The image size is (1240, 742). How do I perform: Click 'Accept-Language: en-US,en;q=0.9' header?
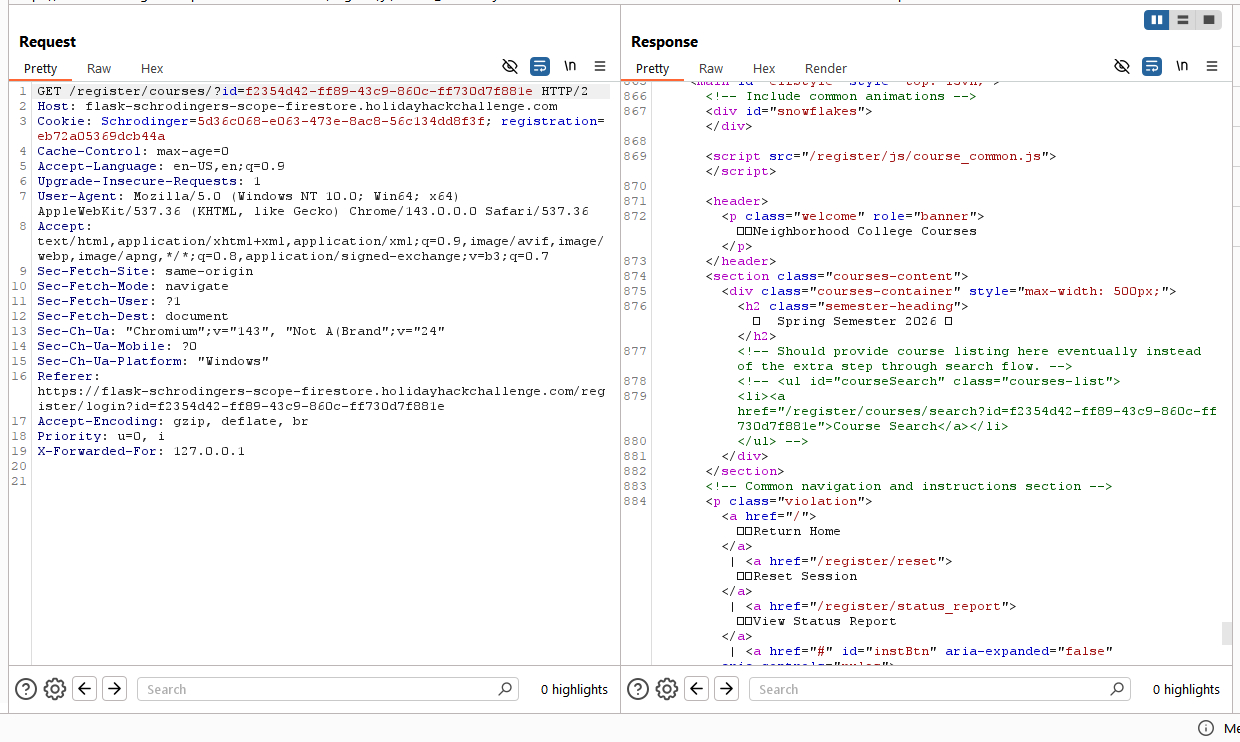[161, 166]
